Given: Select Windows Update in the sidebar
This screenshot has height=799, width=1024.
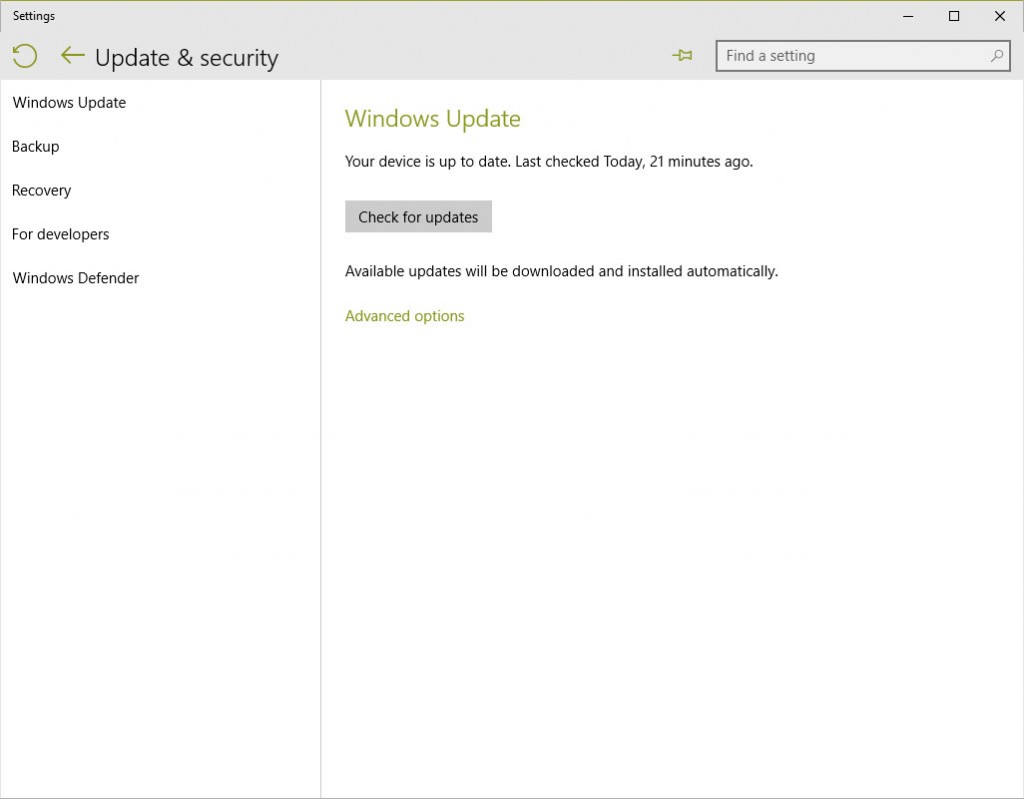Looking at the screenshot, I should (x=69, y=103).
